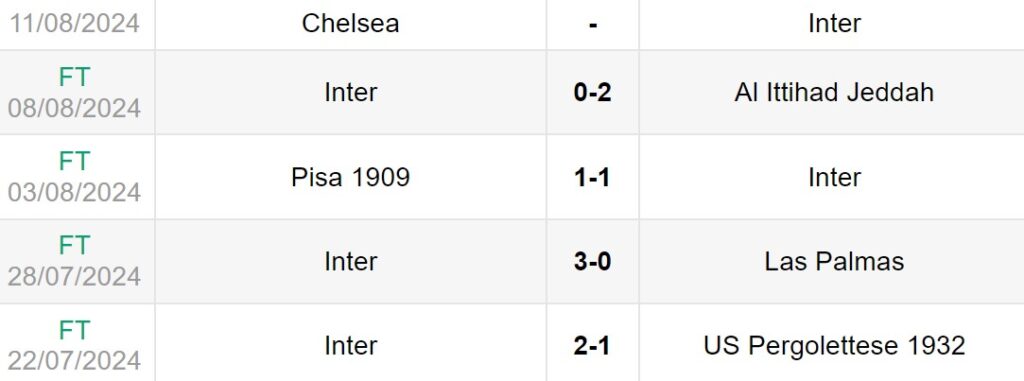Open the 0-2 score result
Viewport: 1024px width, 381px height.
(592, 92)
